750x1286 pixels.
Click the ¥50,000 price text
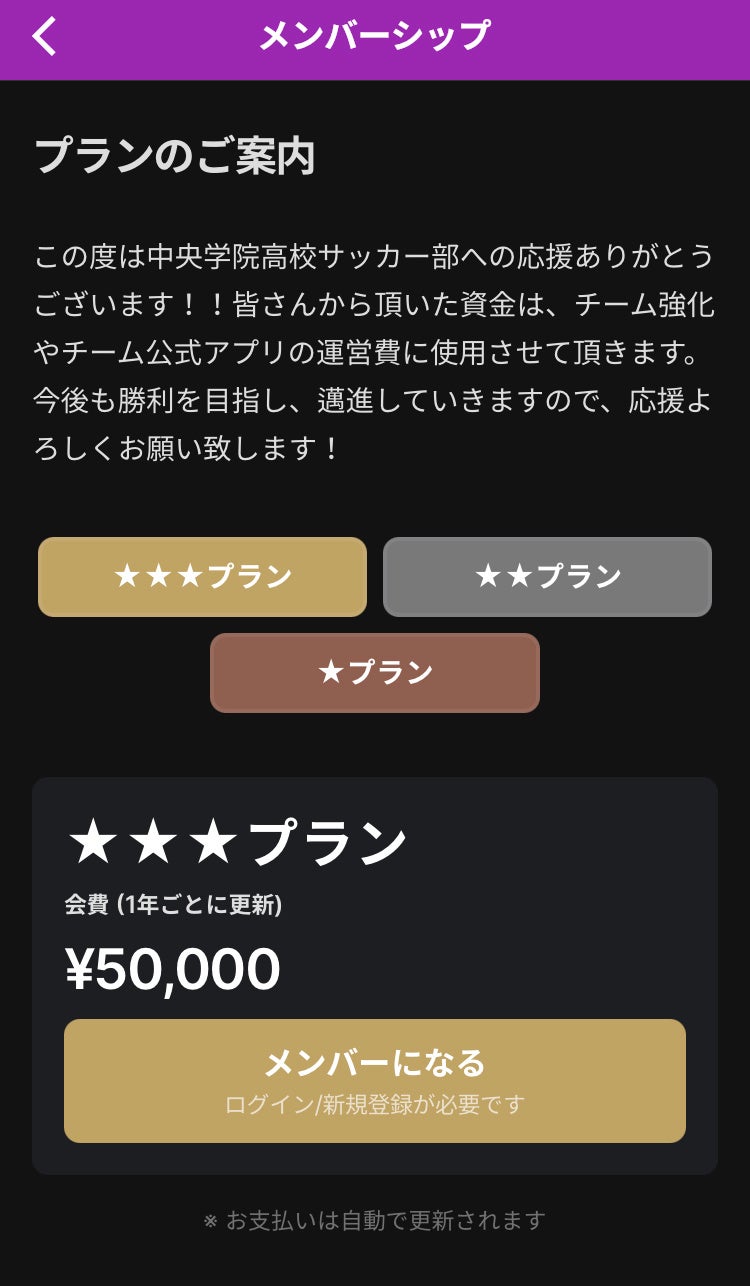(173, 969)
